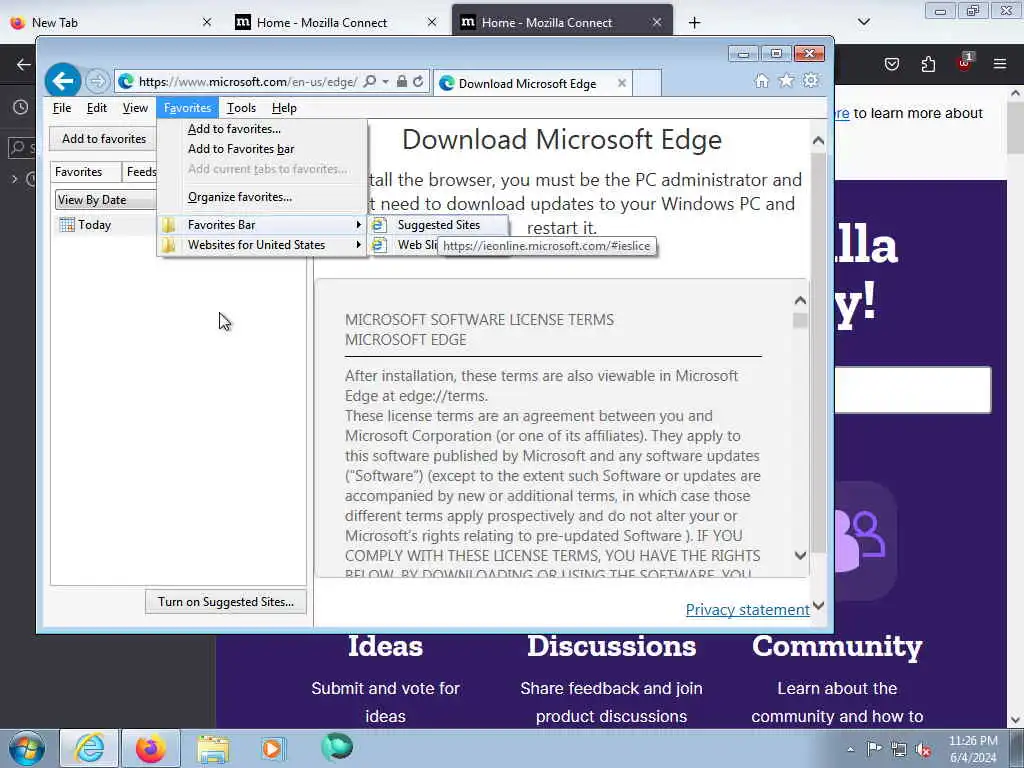Open the Privacy statement link

tap(747, 609)
